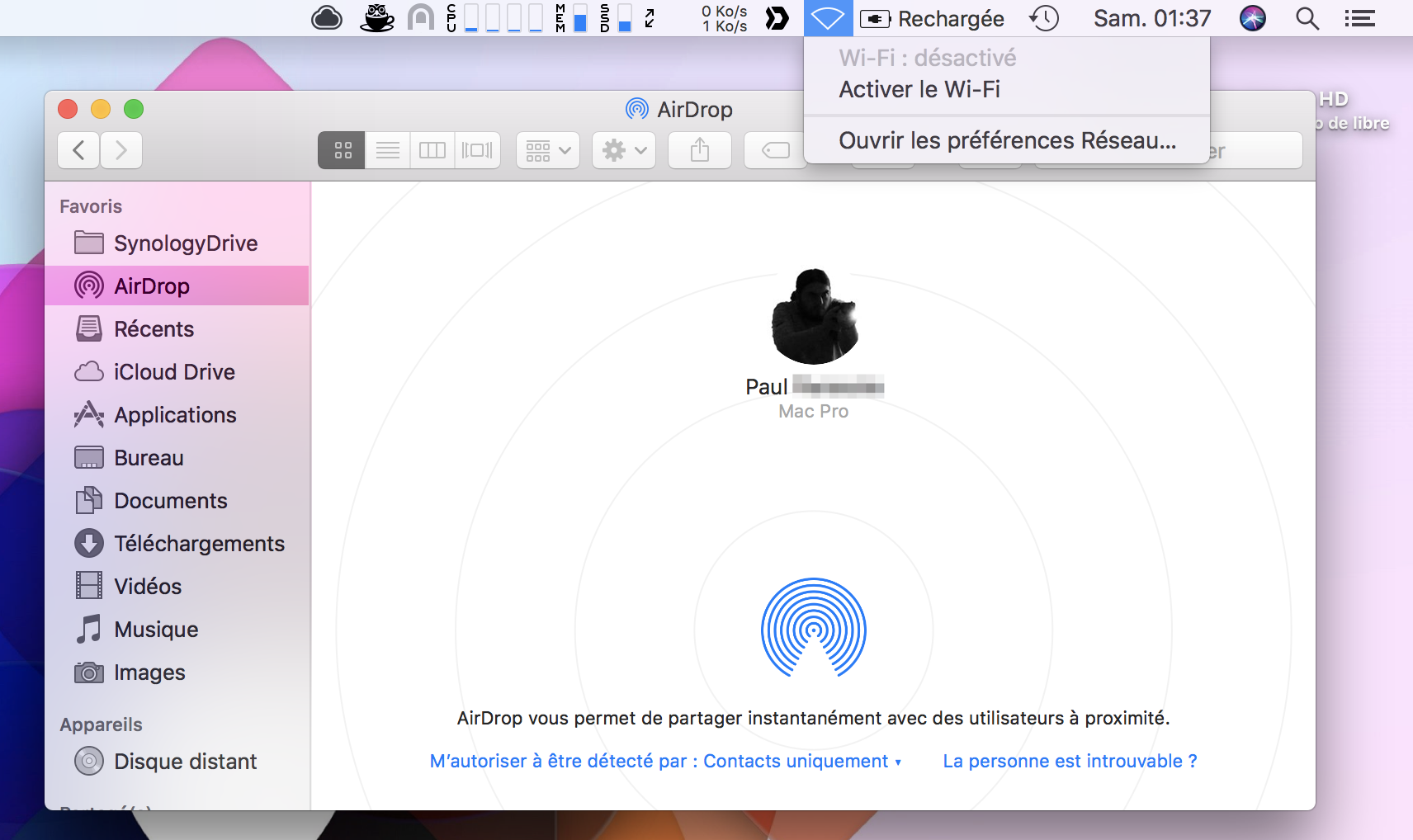
Task: Open Musique in the sidebar
Action: point(177,630)
